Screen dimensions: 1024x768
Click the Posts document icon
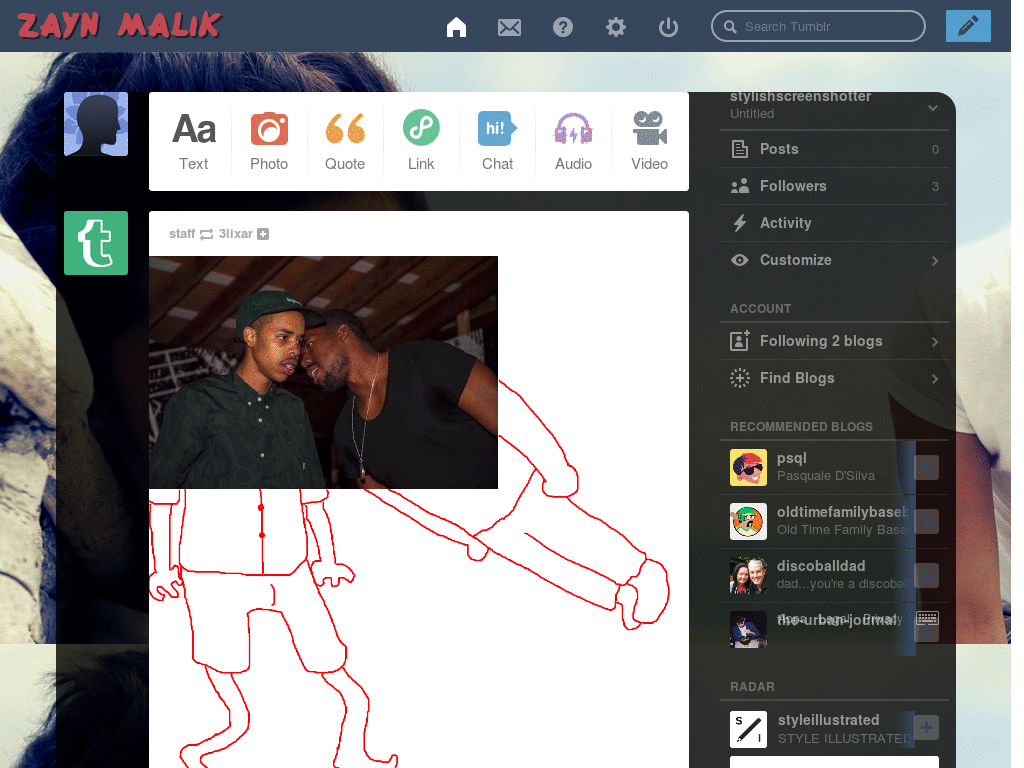point(739,149)
